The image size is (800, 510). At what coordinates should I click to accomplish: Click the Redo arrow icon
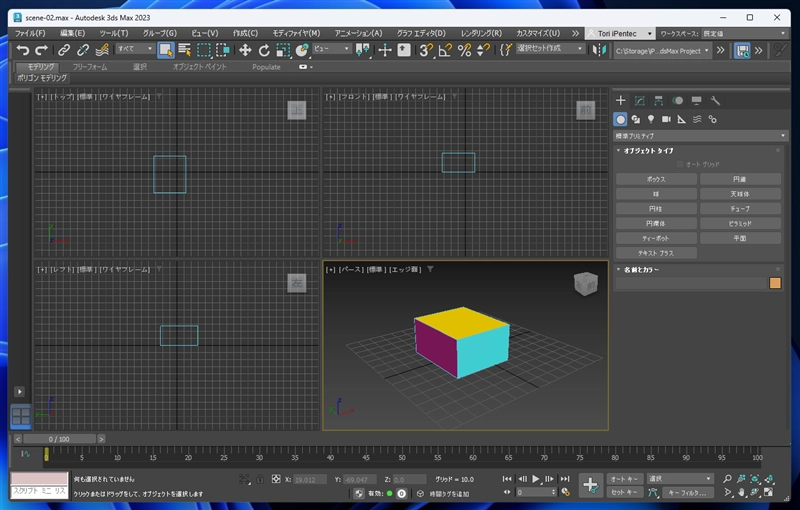pyautogui.click(x=41, y=50)
